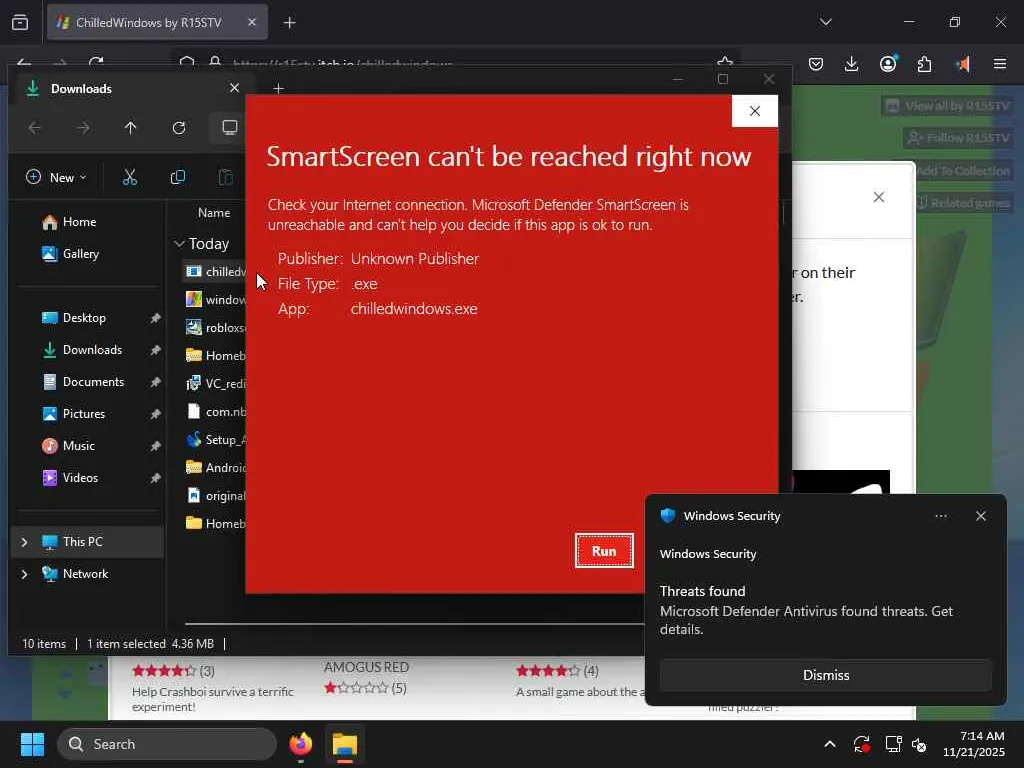1024x768 pixels.
Task: Open File Explorer from the taskbar
Action: pos(345,744)
